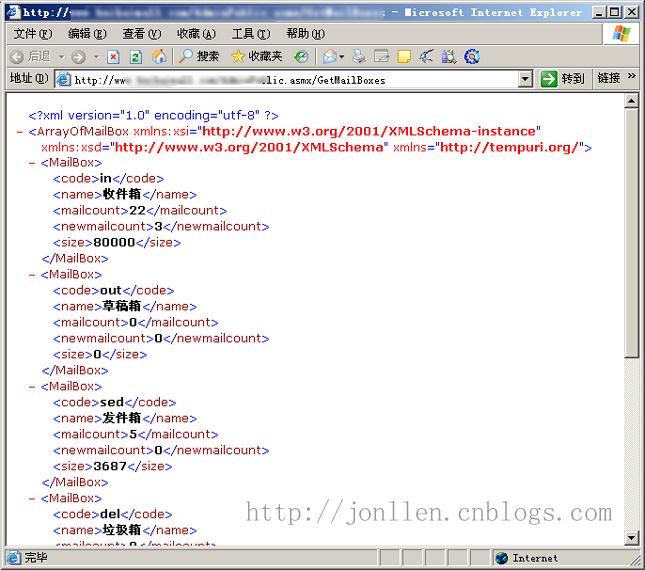Open the Search (搜索) pane

coord(198,56)
